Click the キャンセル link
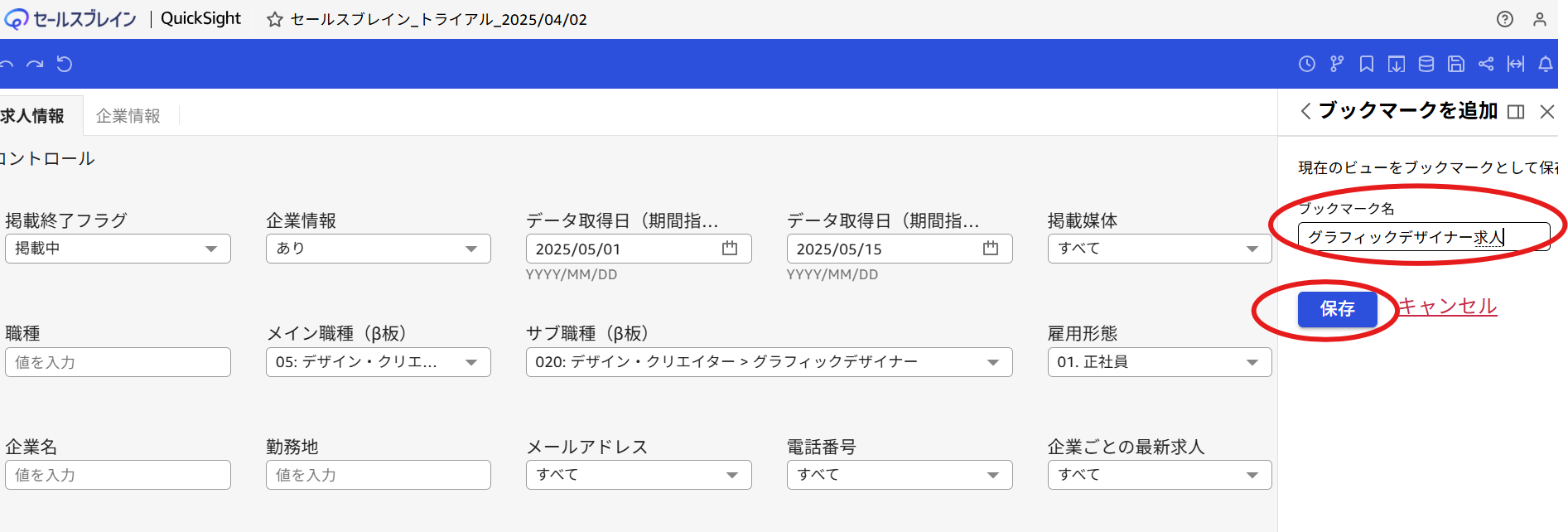Image resolution: width=1568 pixels, height=532 pixels. point(1448,307)
